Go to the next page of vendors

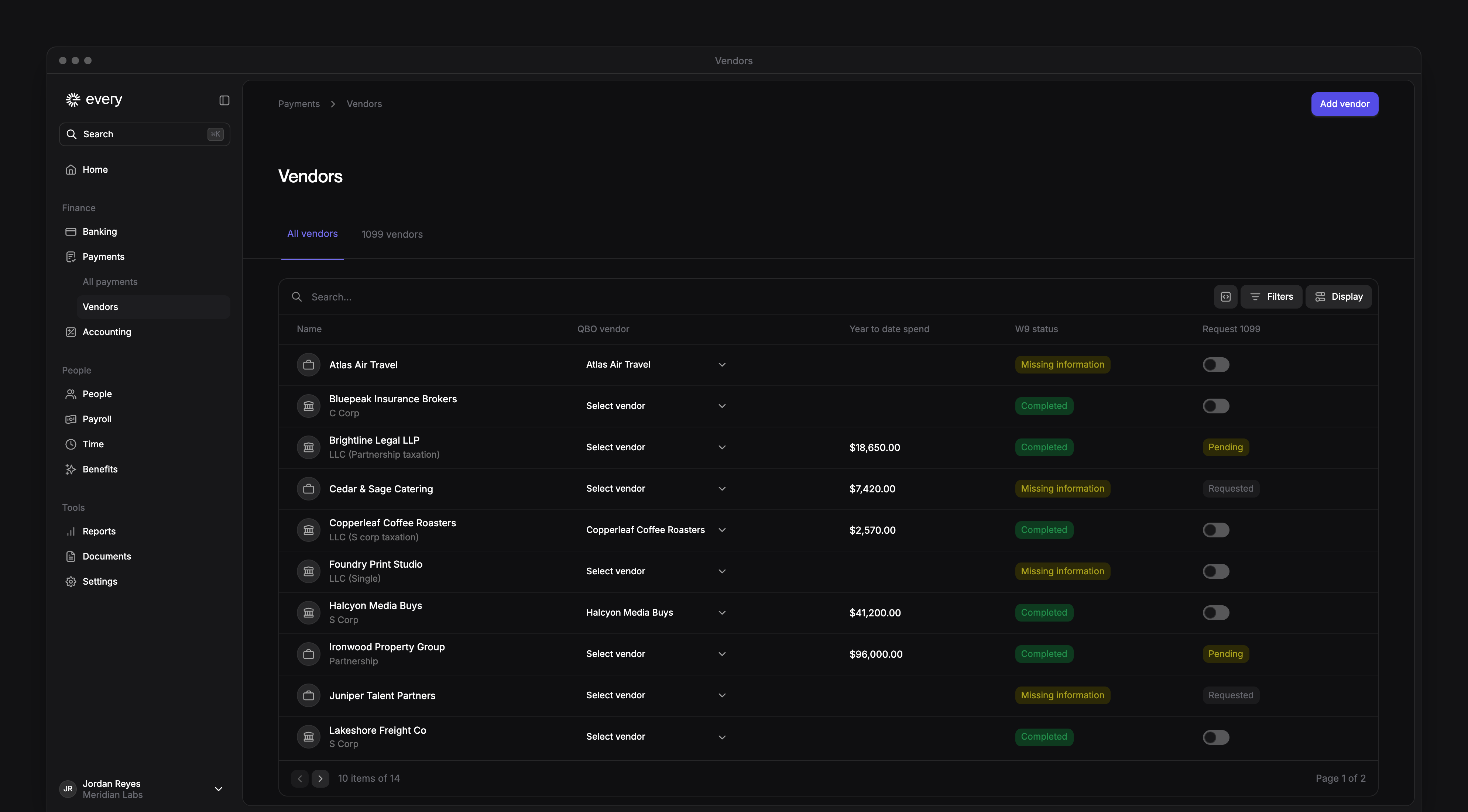click(320, 779)
